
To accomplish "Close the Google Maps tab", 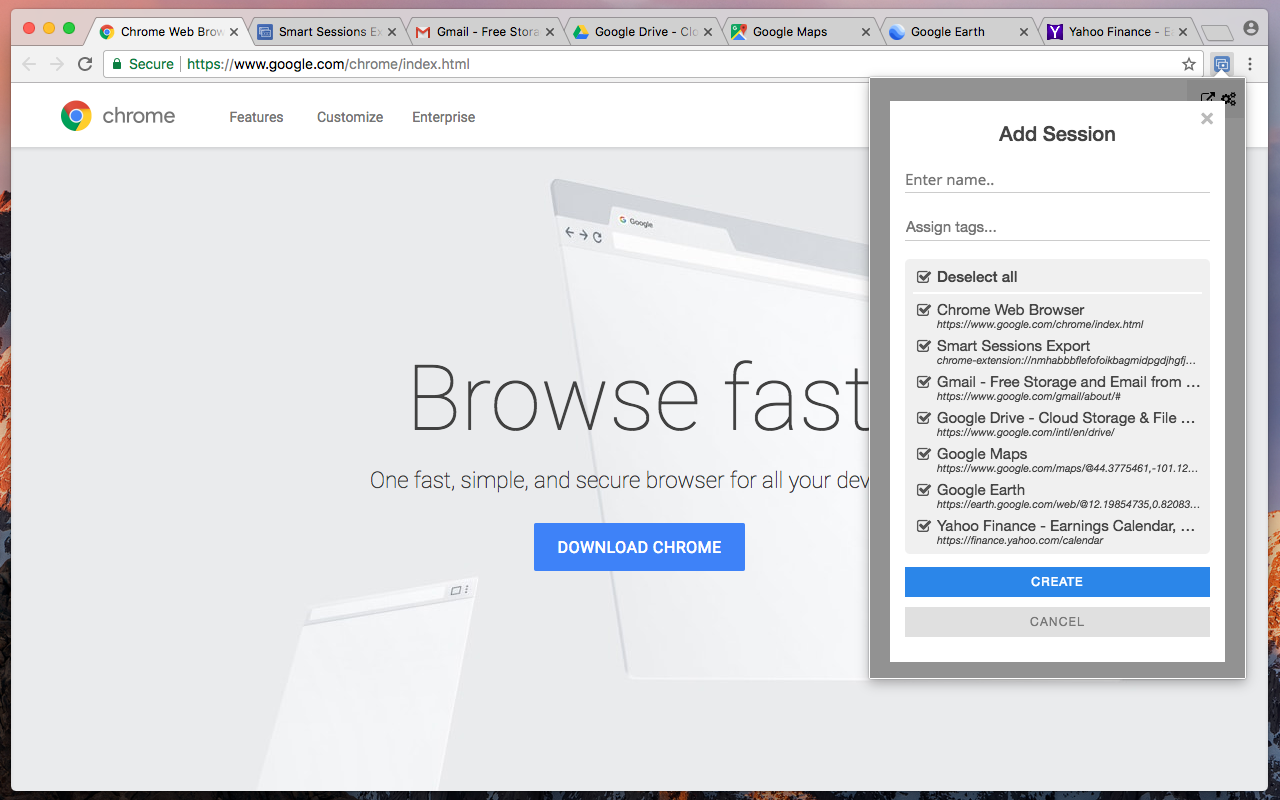I will coord(866,32).
